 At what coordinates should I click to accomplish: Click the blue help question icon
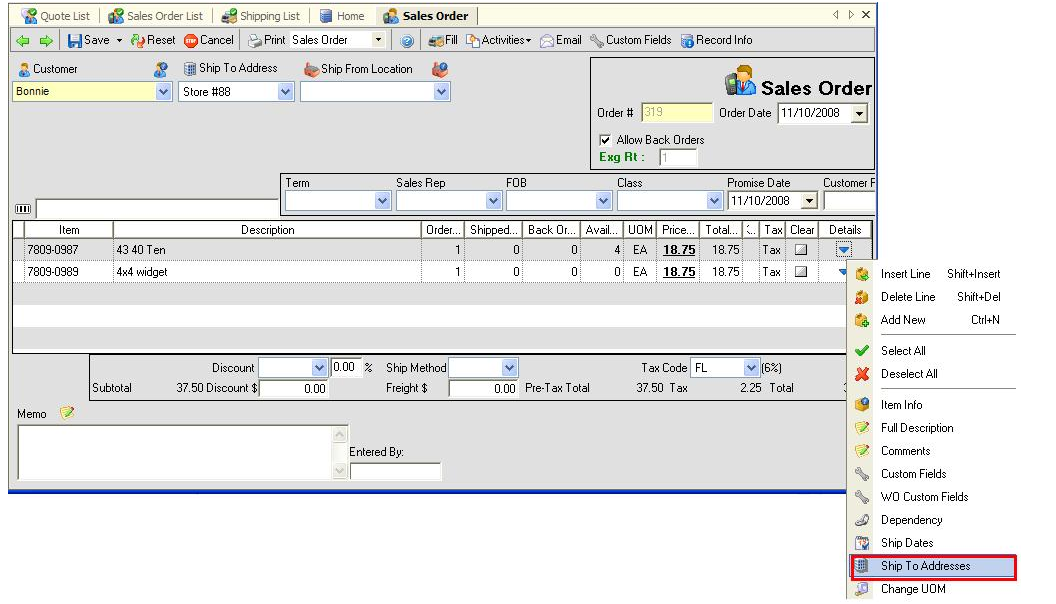click(x=407, y=41)
